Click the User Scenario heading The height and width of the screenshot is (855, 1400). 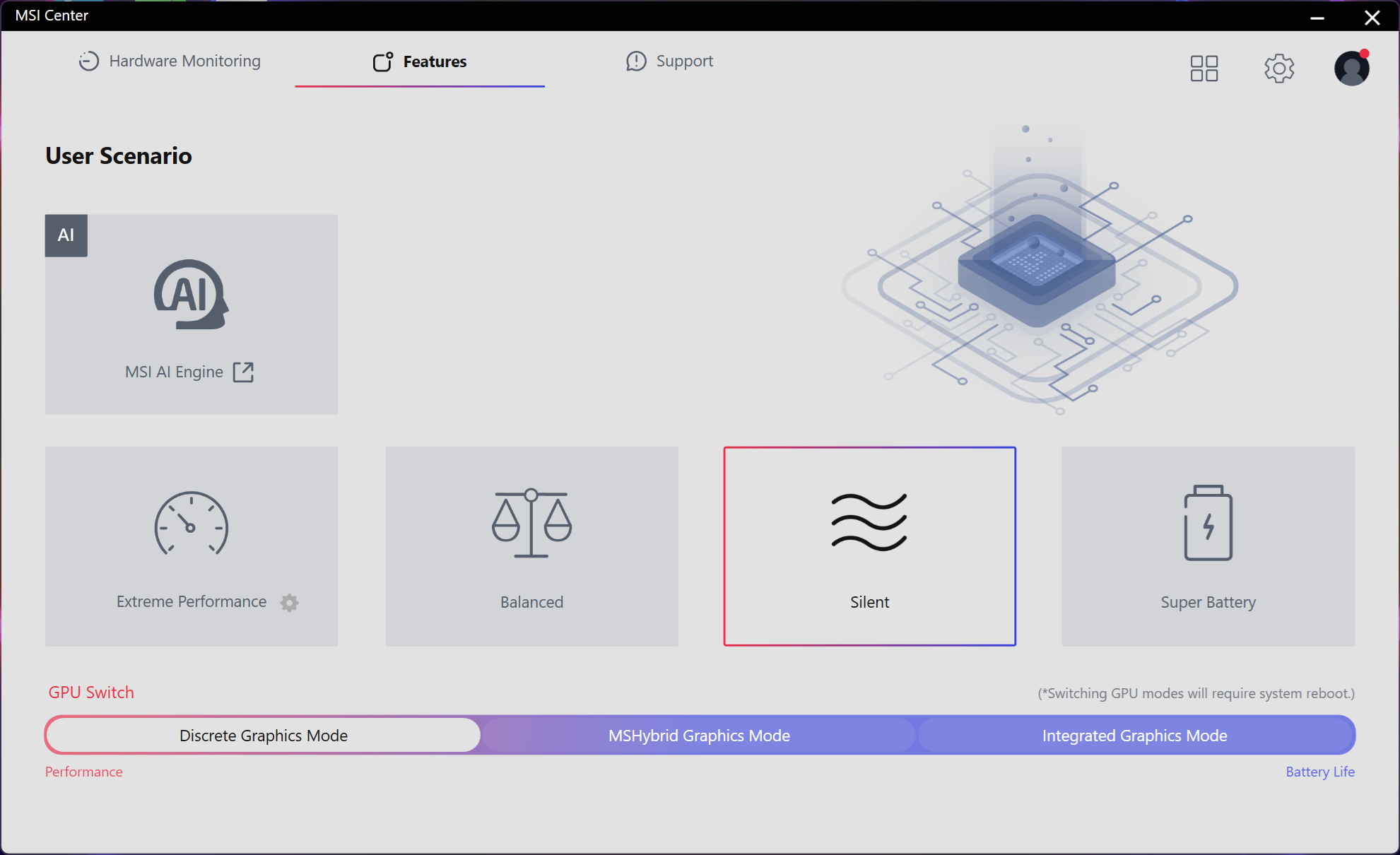(119, 155)
